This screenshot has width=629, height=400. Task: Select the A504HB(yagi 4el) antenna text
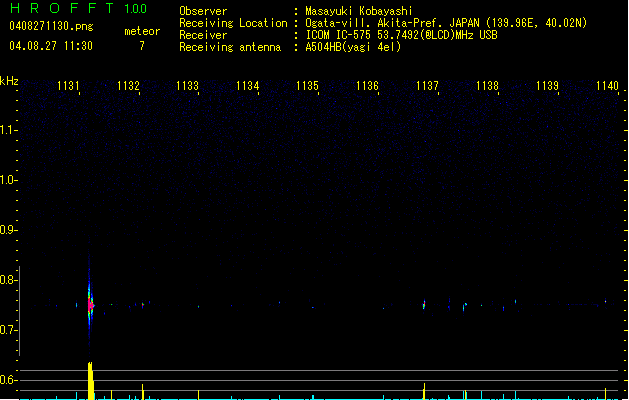(x=353, y=47)
